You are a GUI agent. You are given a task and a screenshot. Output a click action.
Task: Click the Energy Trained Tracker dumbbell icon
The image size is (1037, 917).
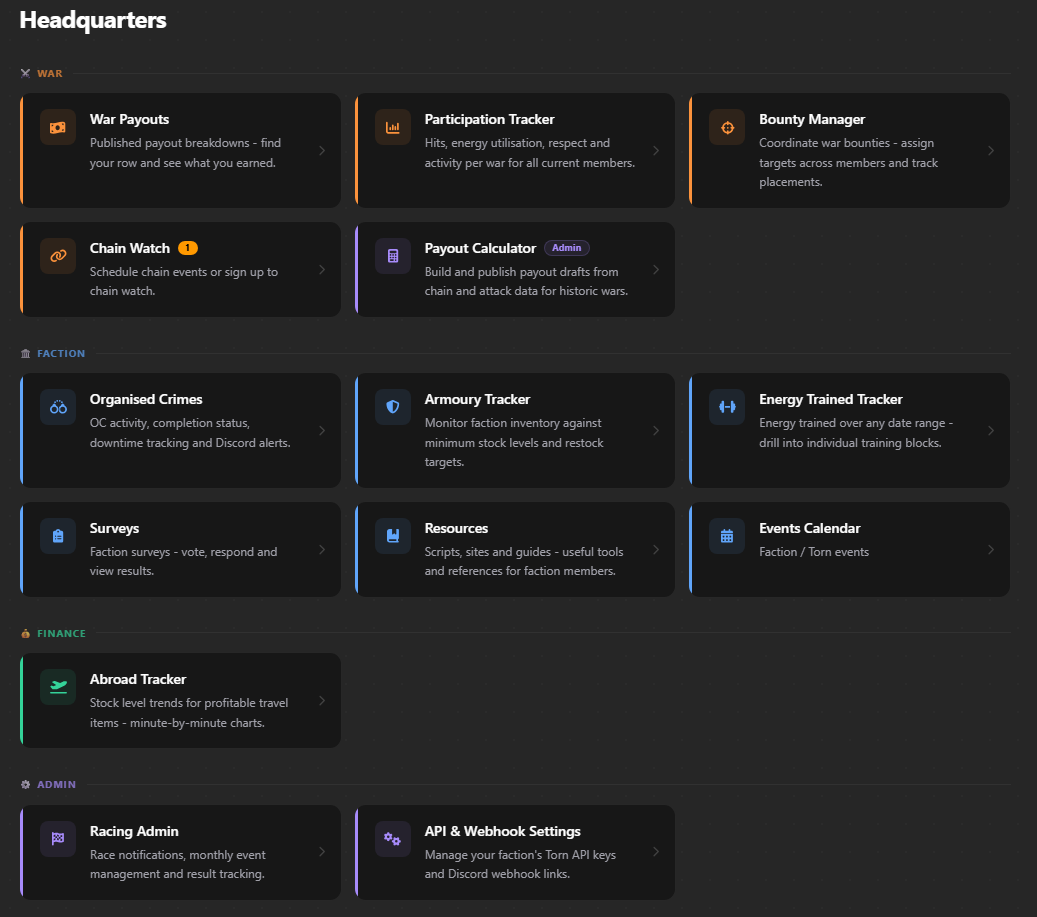[727, 407]
